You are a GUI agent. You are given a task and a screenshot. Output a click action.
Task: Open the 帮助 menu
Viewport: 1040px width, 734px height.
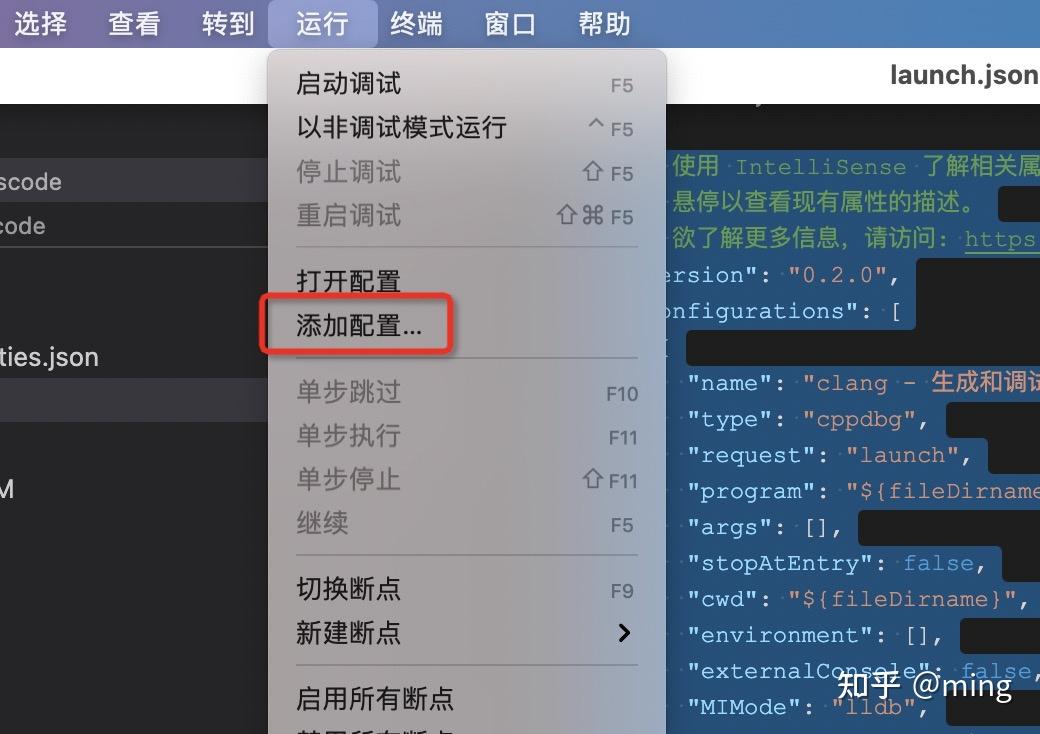click(604, 24)
